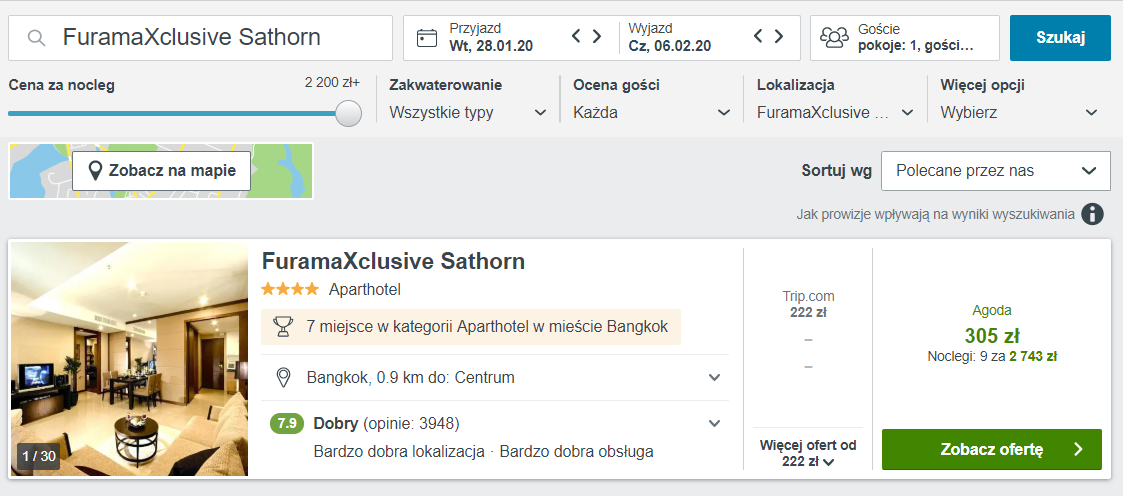Expand the Bangkok location details chevron
Viewport: 1123px width, 496px height.
tap(714, 377)
